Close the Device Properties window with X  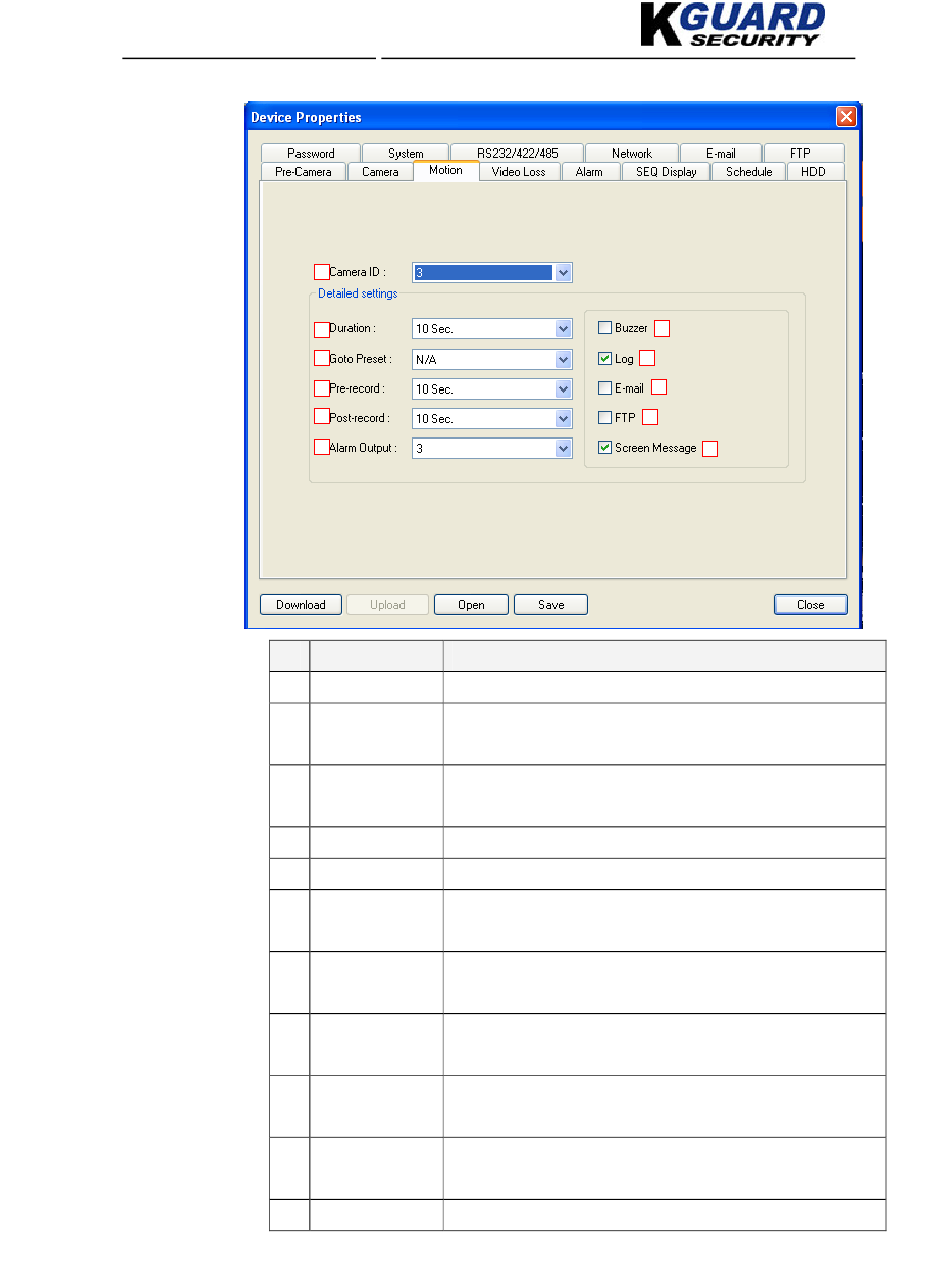point(846,117)
